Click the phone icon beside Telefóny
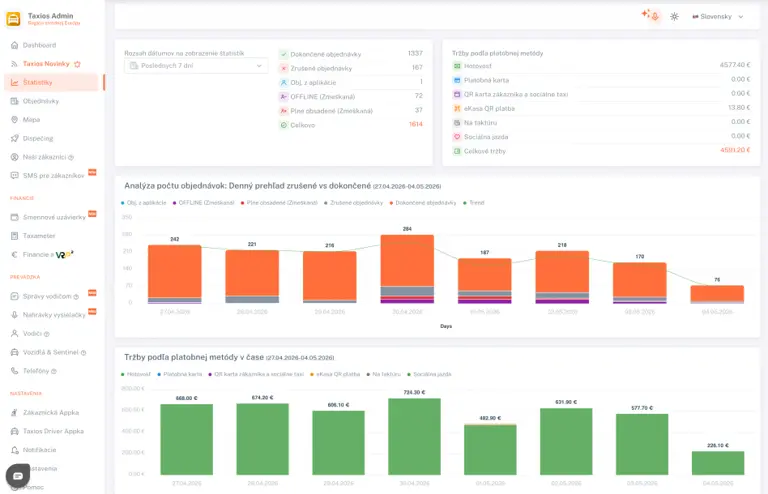Image resolution: width=768 pixels, height=494 pixels. tap(14, 371)
